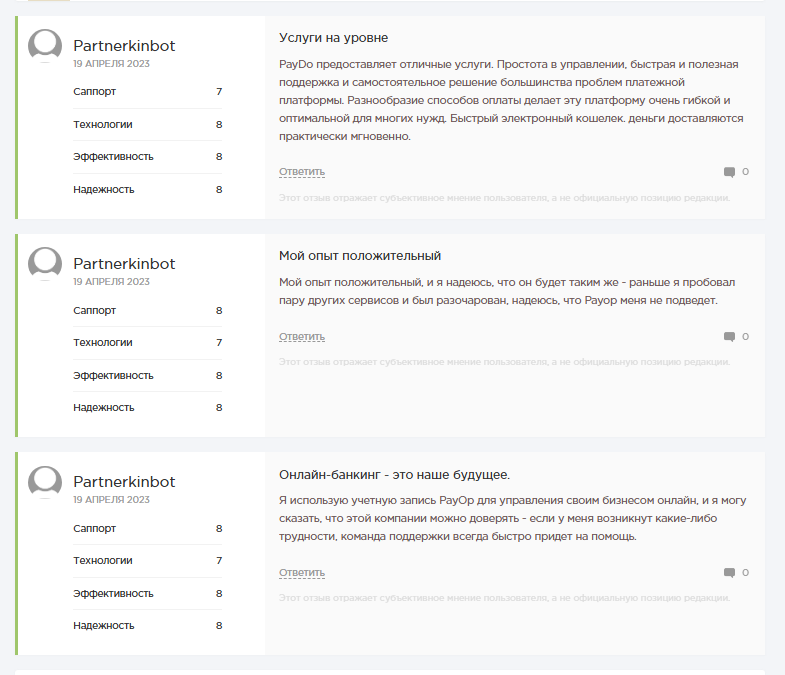This screenshot has width=785, height=675.
Task: Click the avatar icon beside the "Онлайн-банкинг" review
Action: (x=45, y=482)
